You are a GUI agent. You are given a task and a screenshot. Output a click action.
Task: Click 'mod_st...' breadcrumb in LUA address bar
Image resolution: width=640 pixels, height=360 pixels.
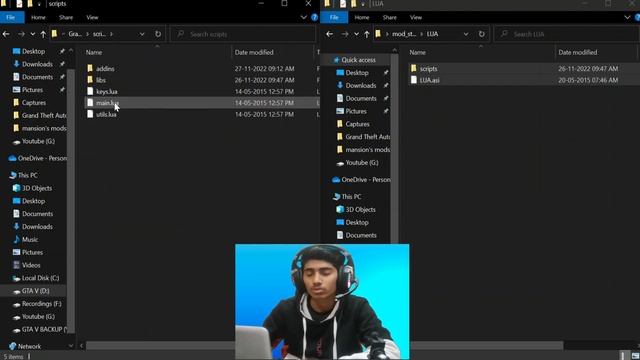coord(404,34)
